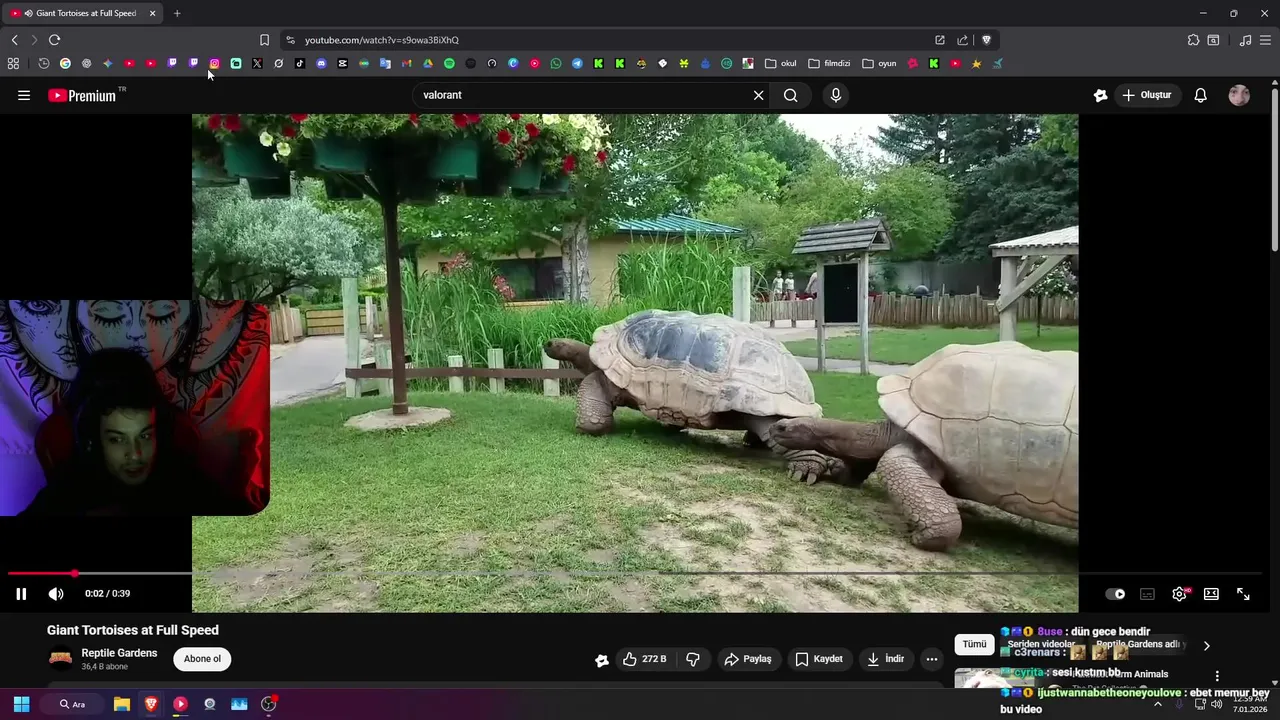The width and height of the screenshot is (1280, 720).
Task: Open the YouTube guide hamburger menu
Action: click(x=24, y=95)
